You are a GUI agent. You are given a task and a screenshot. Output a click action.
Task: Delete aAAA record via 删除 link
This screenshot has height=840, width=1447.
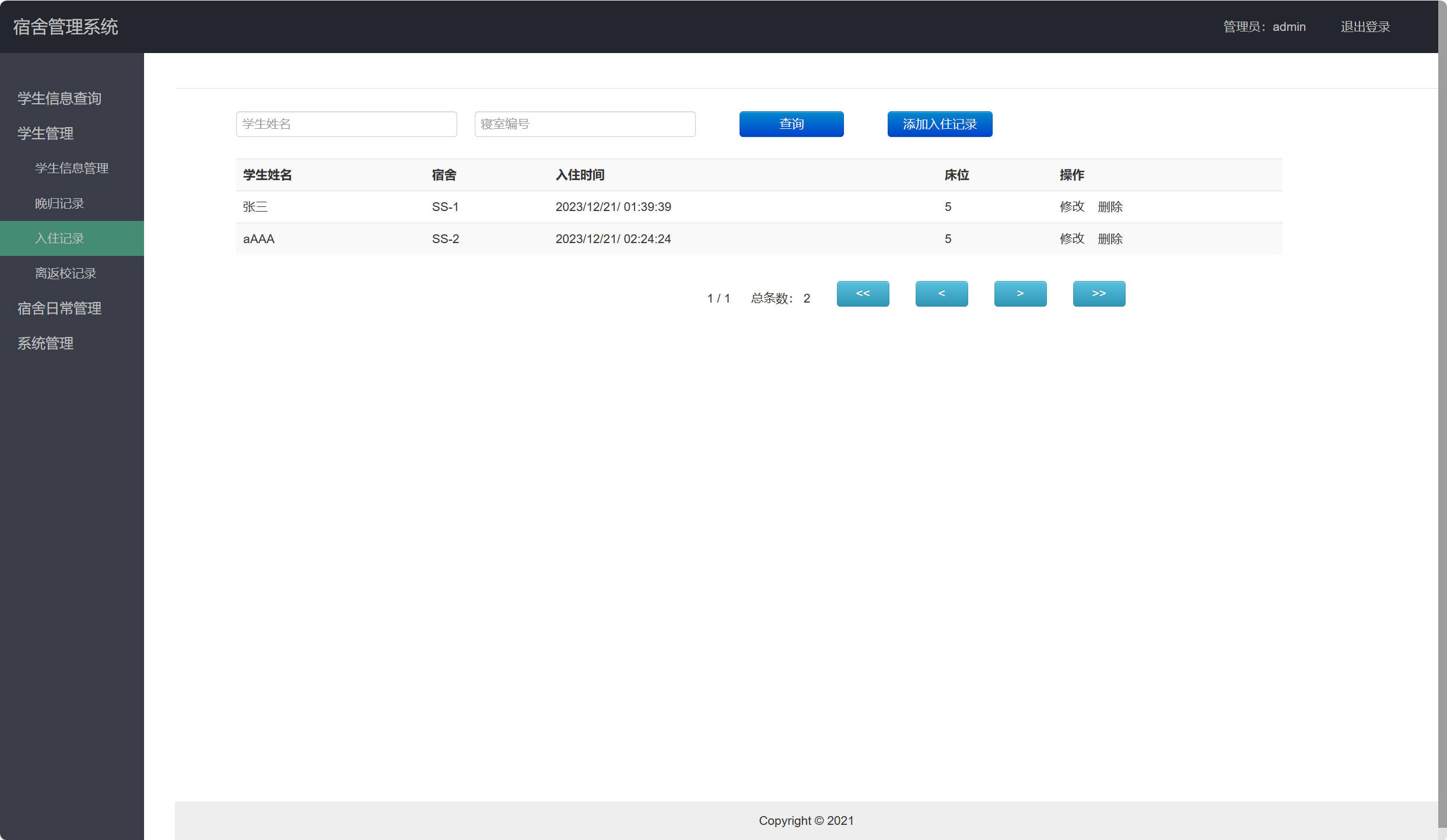pyautogui.click(x=1110, y=239)
